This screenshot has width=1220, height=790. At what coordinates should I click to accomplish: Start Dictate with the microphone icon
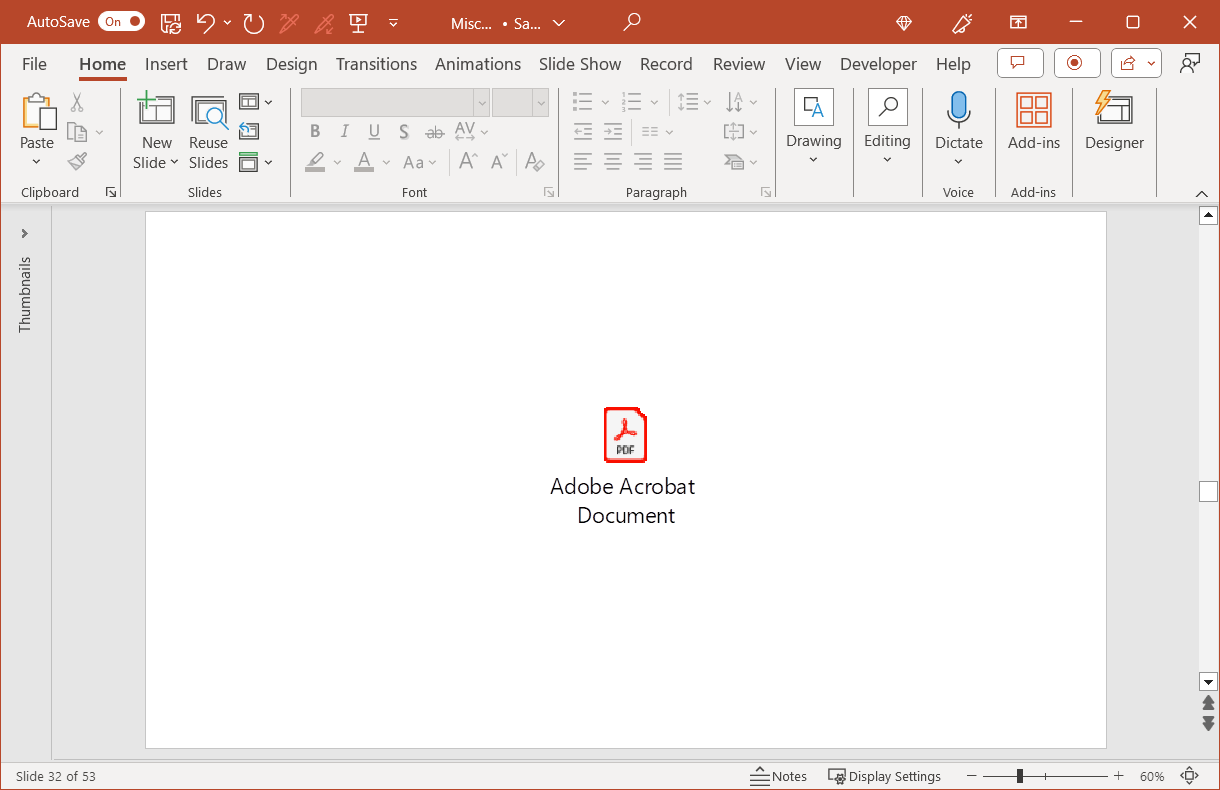click(958, 110)
